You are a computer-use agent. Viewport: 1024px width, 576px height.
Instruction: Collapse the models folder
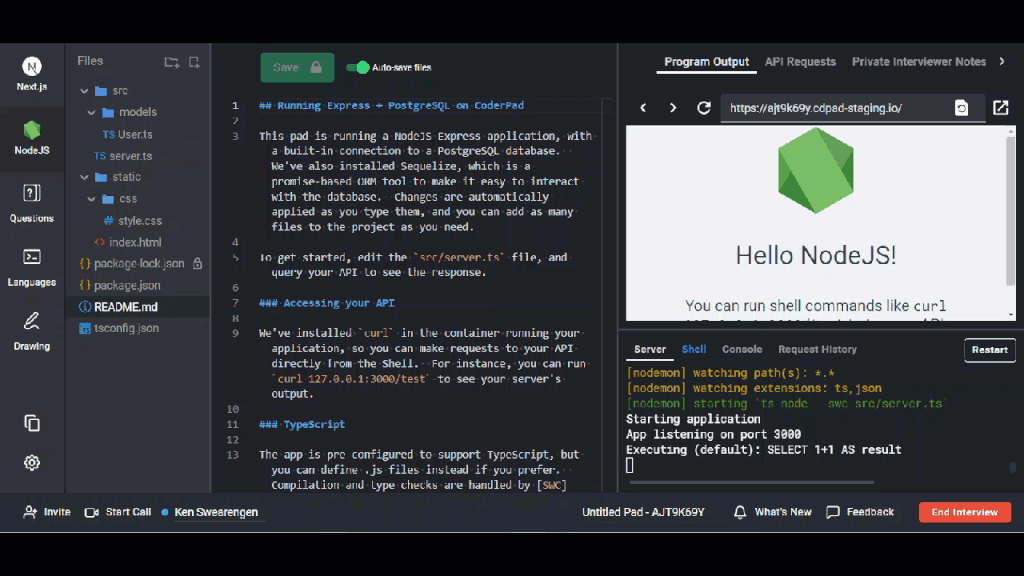pyautogui.click(x=92, y=113)
